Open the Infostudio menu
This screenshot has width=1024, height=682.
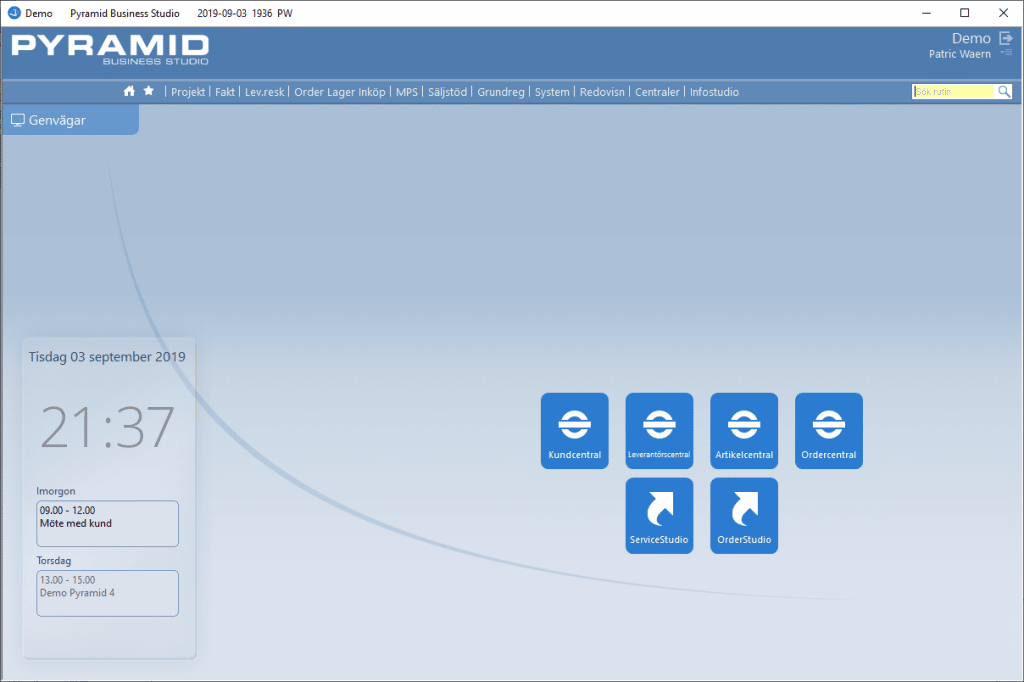click(x=714, y=92)
